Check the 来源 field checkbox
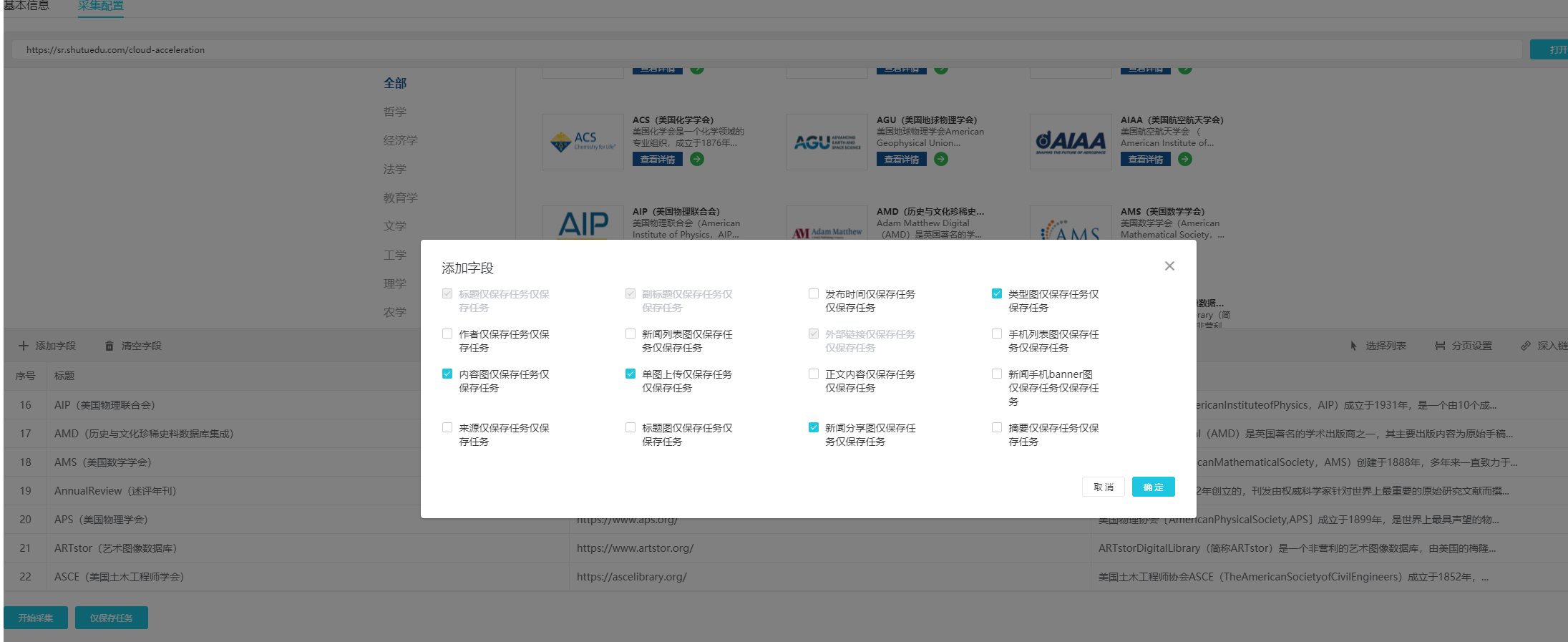The image size is (1568, 642). (447, 427)
